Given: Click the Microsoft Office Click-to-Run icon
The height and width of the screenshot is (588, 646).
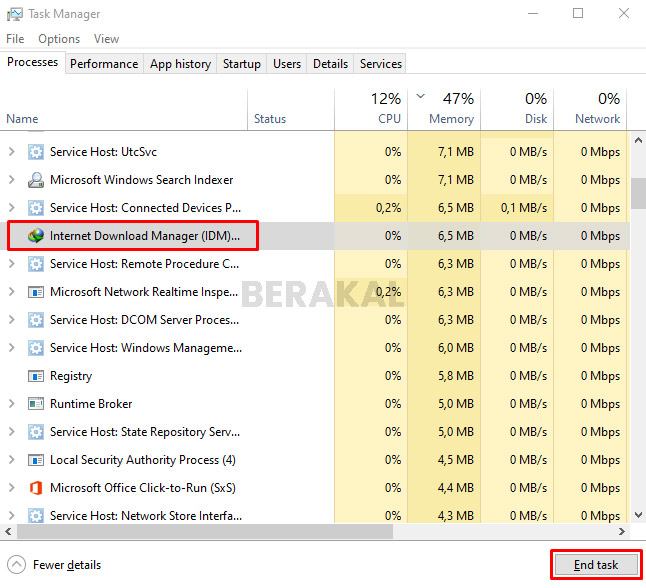Looking at the screenshot, I should tap(36, 488).
